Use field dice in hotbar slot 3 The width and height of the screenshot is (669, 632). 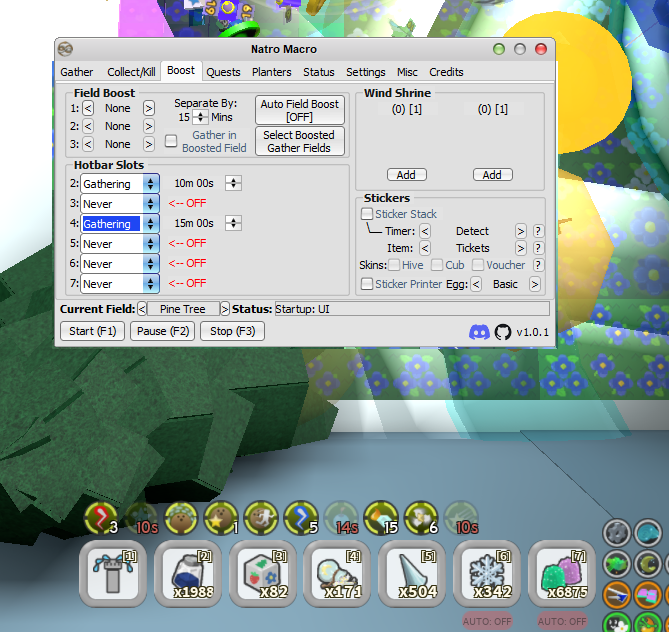coord(263,574)
